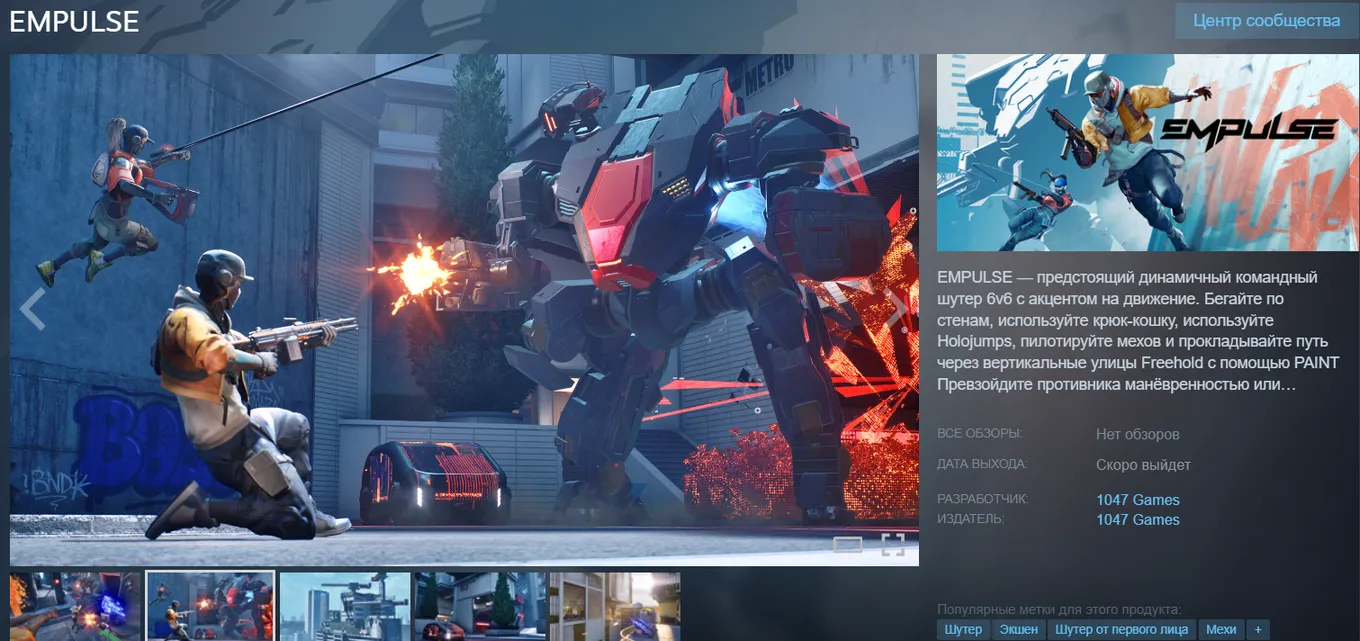1360x641 pixels.
Task: Click the ИЗДАТЕЛЬ label
Action: [971, 519]
